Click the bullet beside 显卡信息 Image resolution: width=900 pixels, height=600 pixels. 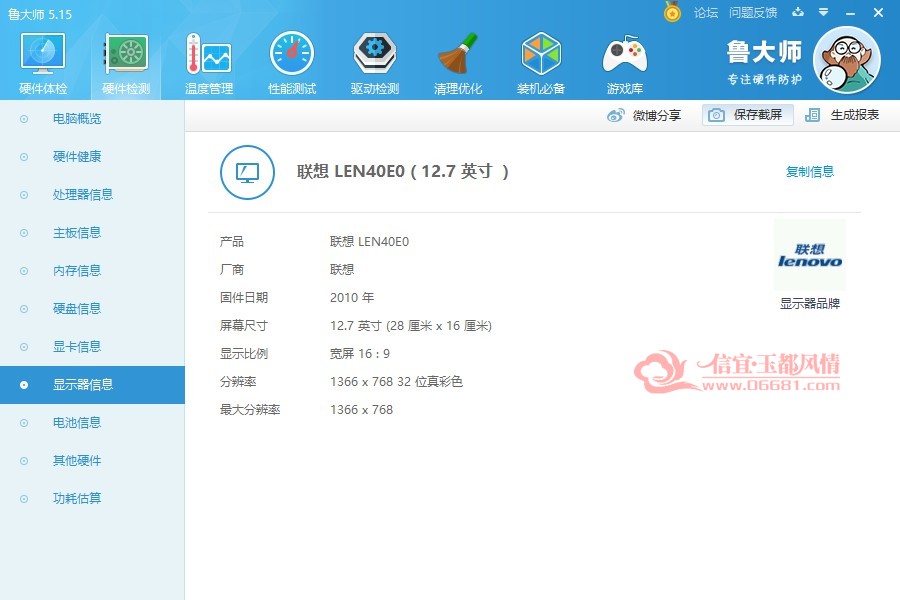pos(24,347)
